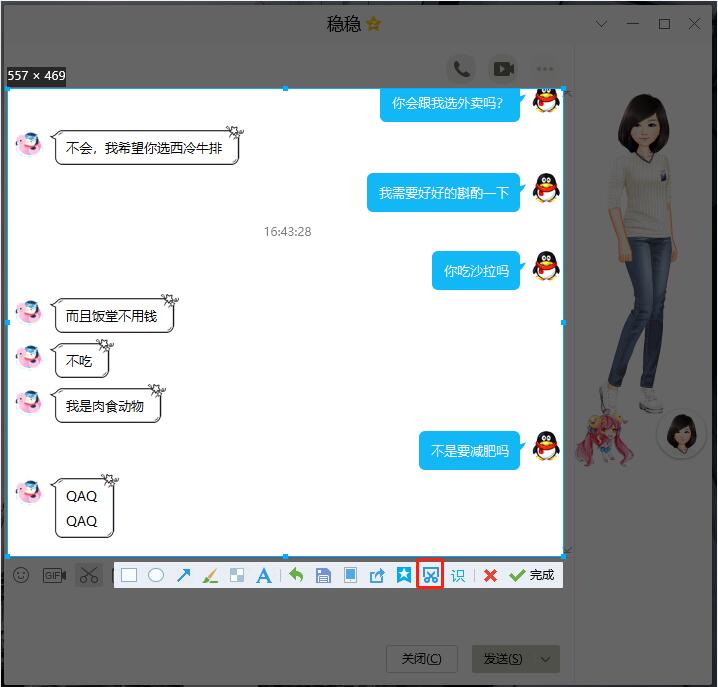Screen dimensions: 718x687
Task: Open the GIF sticker panel
Action: coord(54,575)
